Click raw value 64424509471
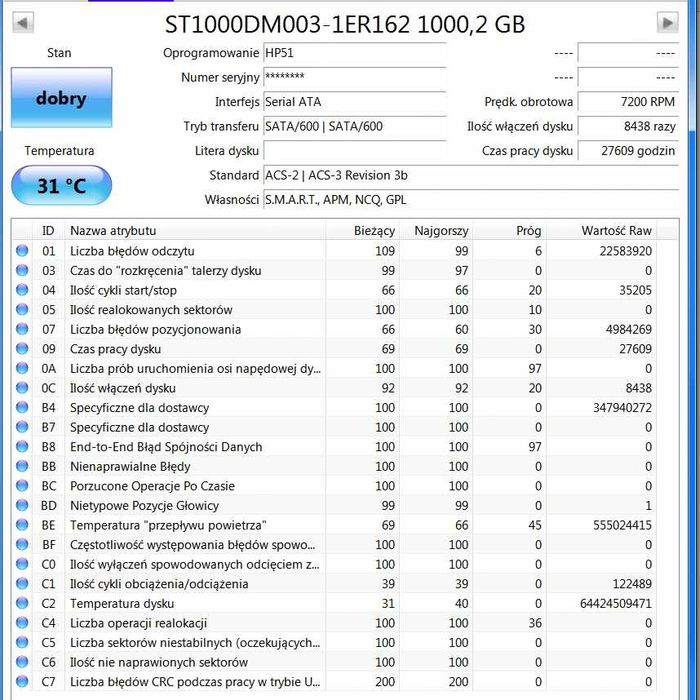The height and width of the screenshot is (700, 700). point(616,604)
